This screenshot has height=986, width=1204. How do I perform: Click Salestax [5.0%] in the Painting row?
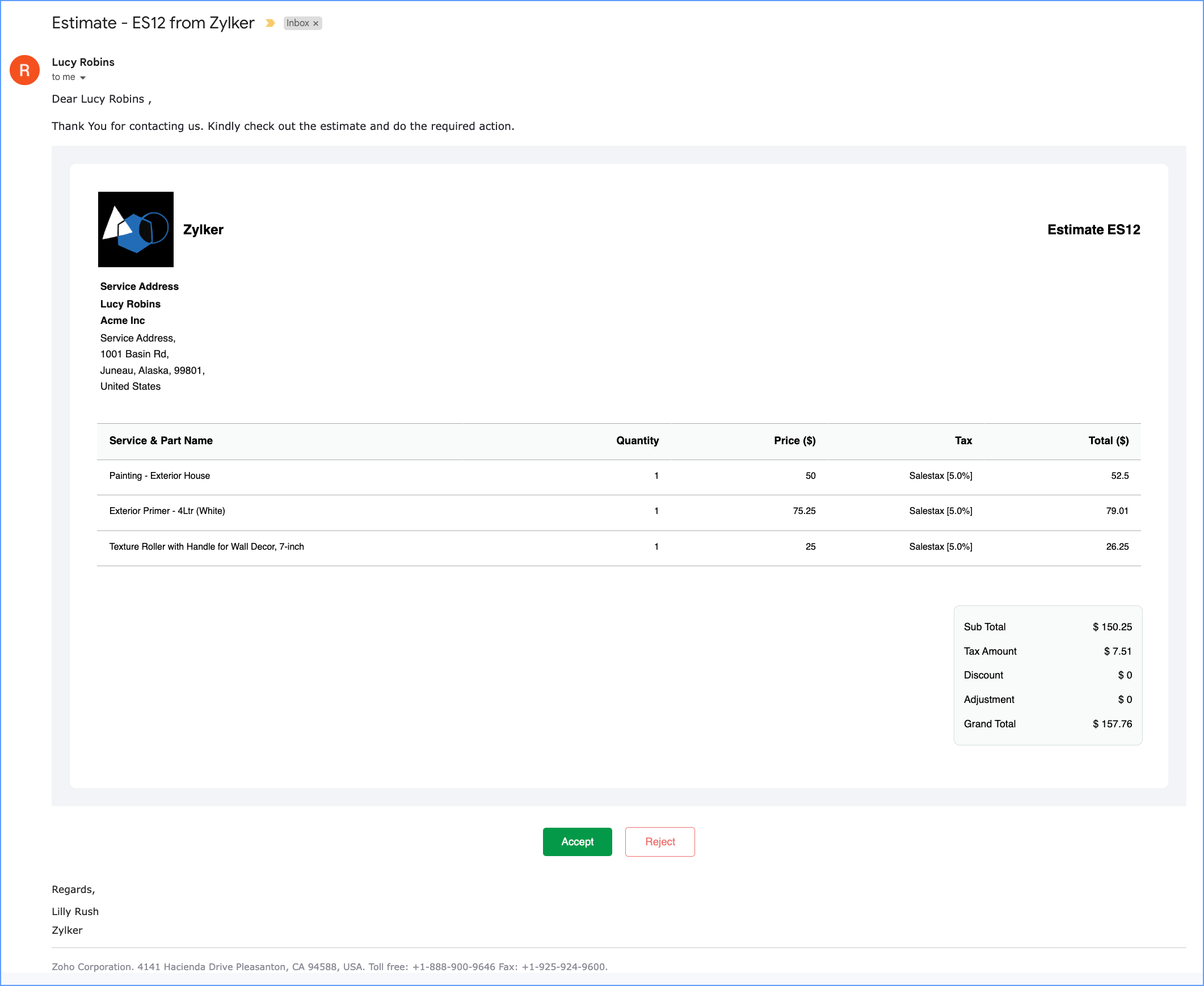pos(941,476)
